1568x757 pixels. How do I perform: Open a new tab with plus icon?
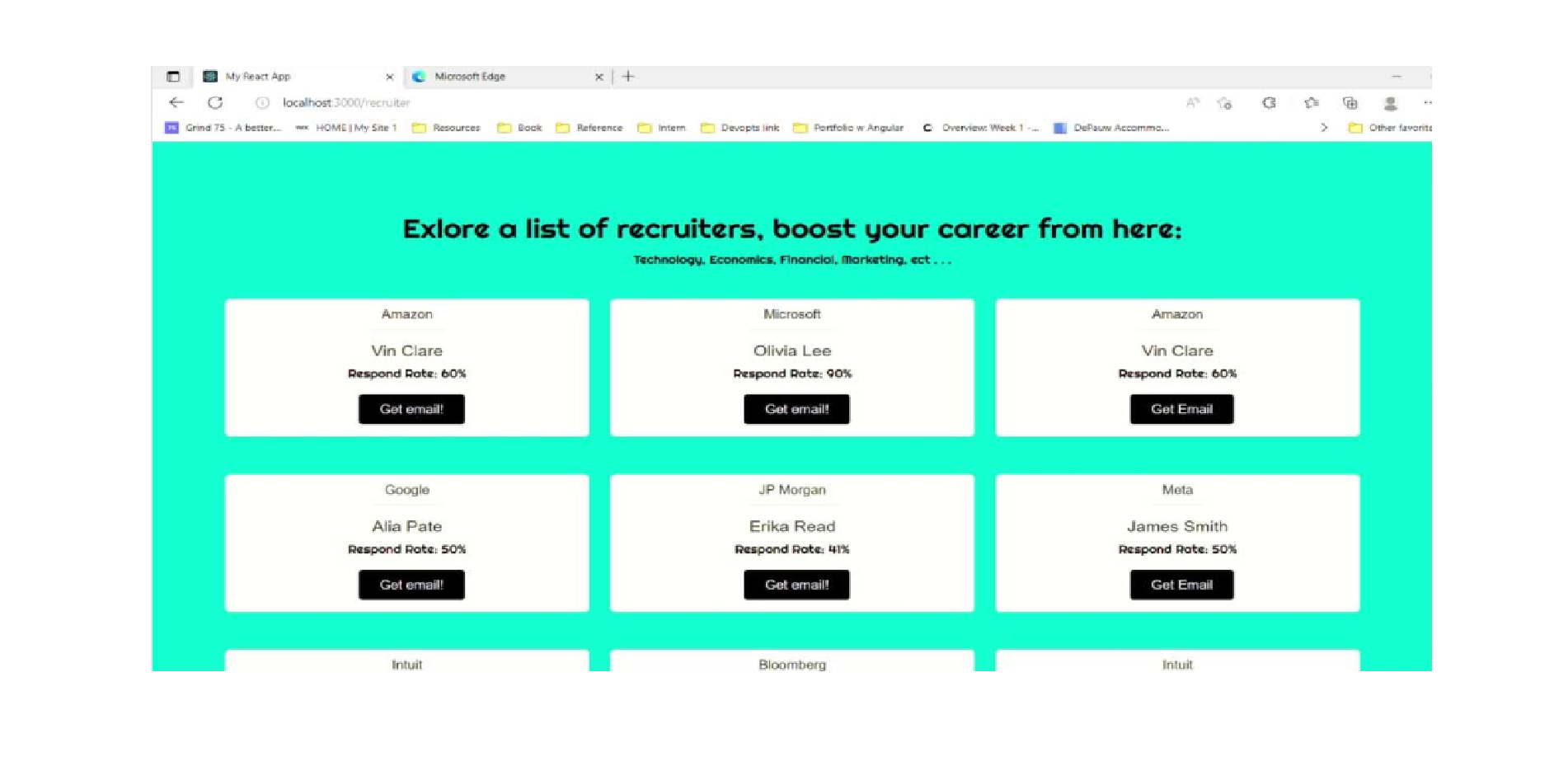[628, 77]
